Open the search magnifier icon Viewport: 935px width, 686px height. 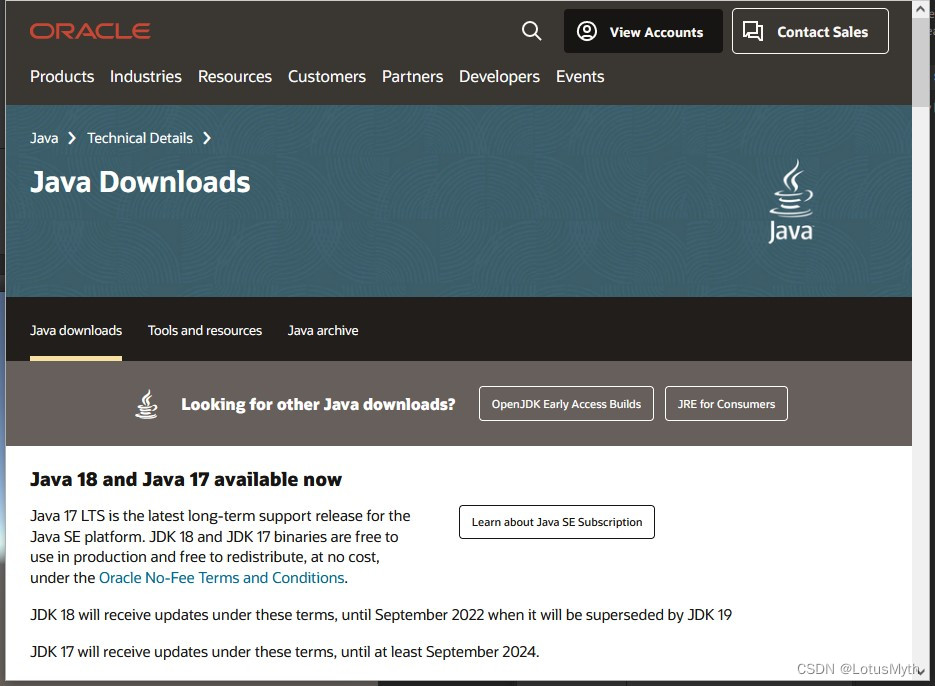(531, 31)
